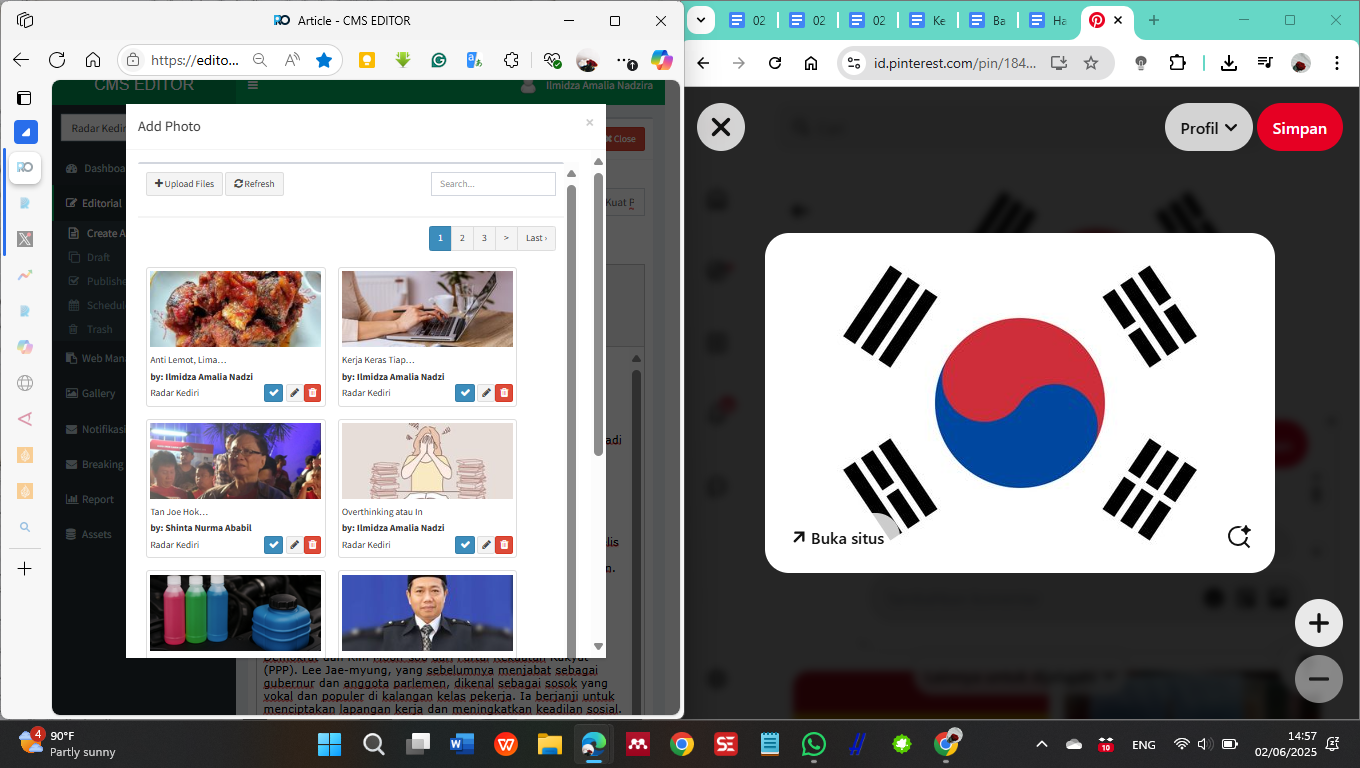Add new item in Edge sidebar
The height and width of the screenshot is (768, 1360).
click(x=25, y=568)
